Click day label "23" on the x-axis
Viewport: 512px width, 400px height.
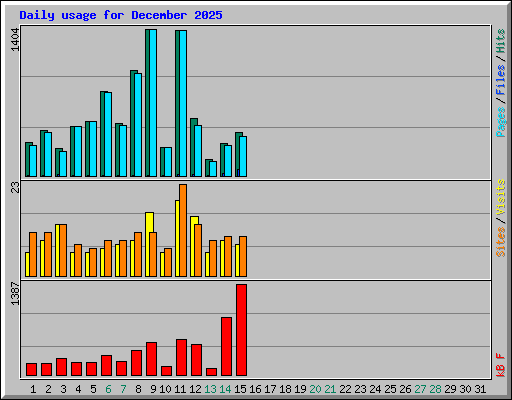point(360,389)
